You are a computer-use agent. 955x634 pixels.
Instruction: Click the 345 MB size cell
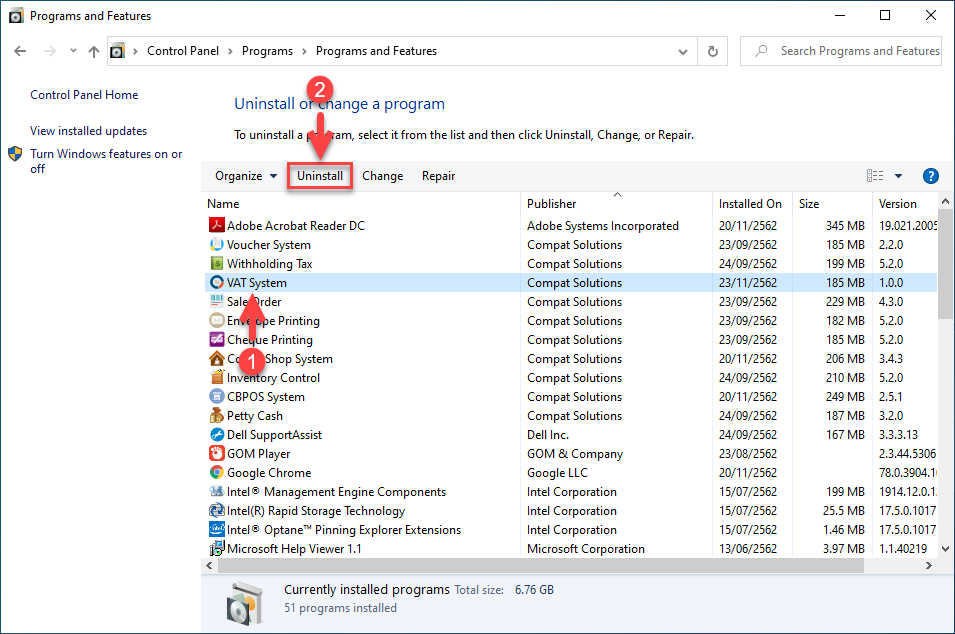click(x=845, y=226)
